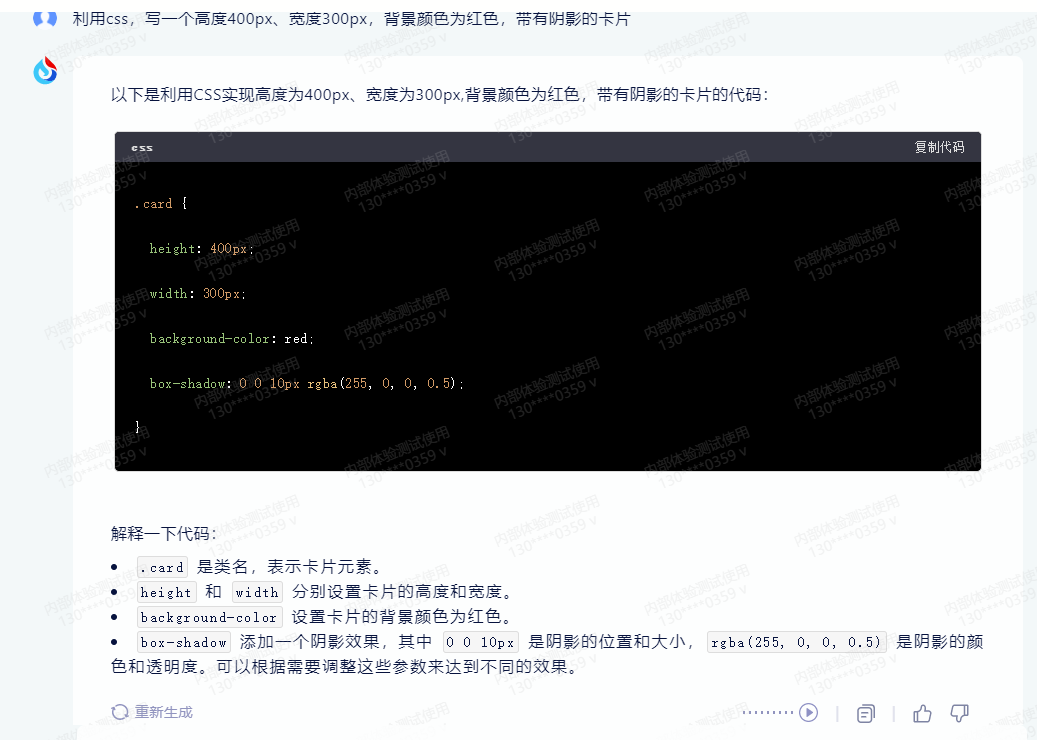
Task: Click the inline box-shadow code tag
Action: pyautogui.click(x=184, y=642)
